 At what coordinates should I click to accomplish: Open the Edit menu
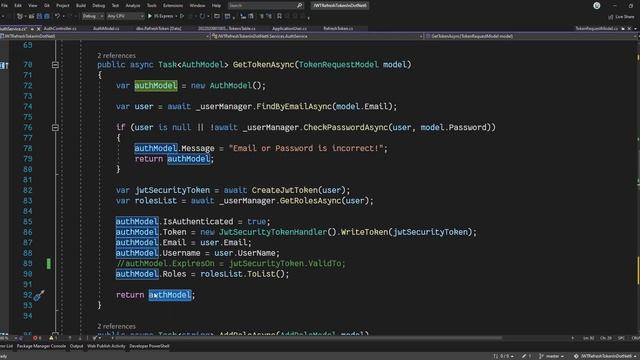coord(18,6)
